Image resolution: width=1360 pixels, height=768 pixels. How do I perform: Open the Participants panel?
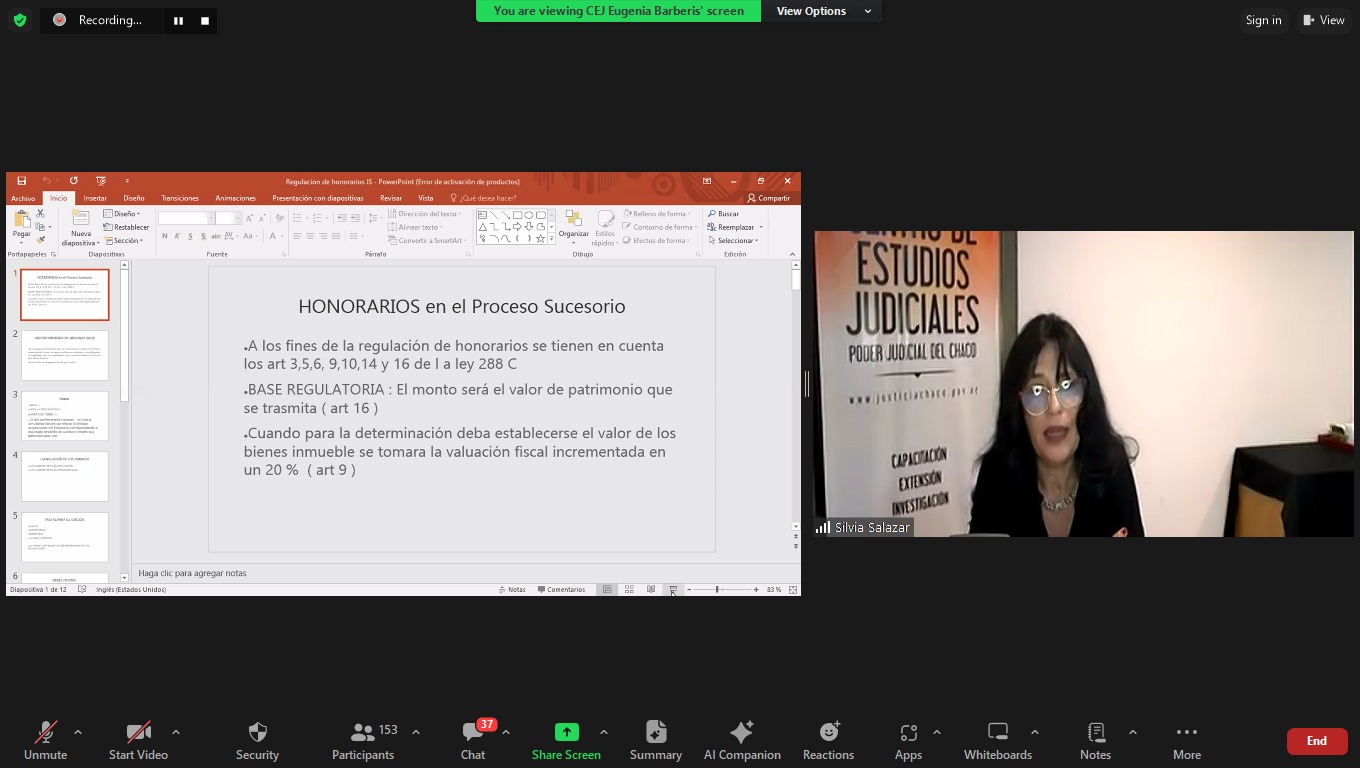(x=363, y=741)
